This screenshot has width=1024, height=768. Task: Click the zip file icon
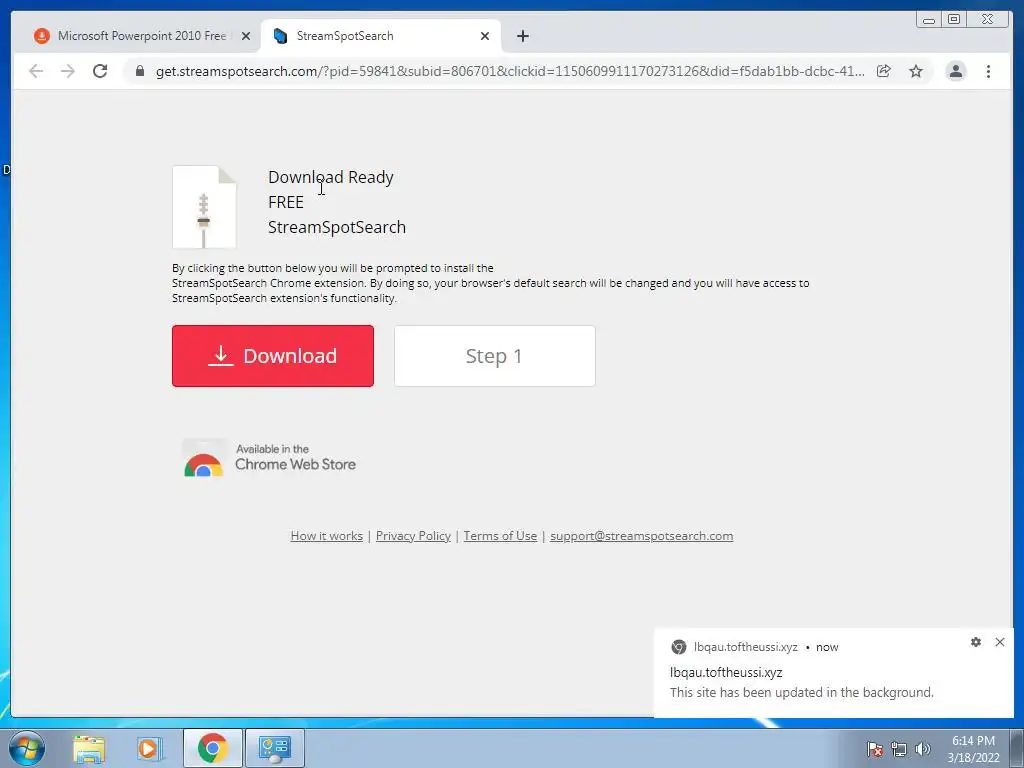204,207
